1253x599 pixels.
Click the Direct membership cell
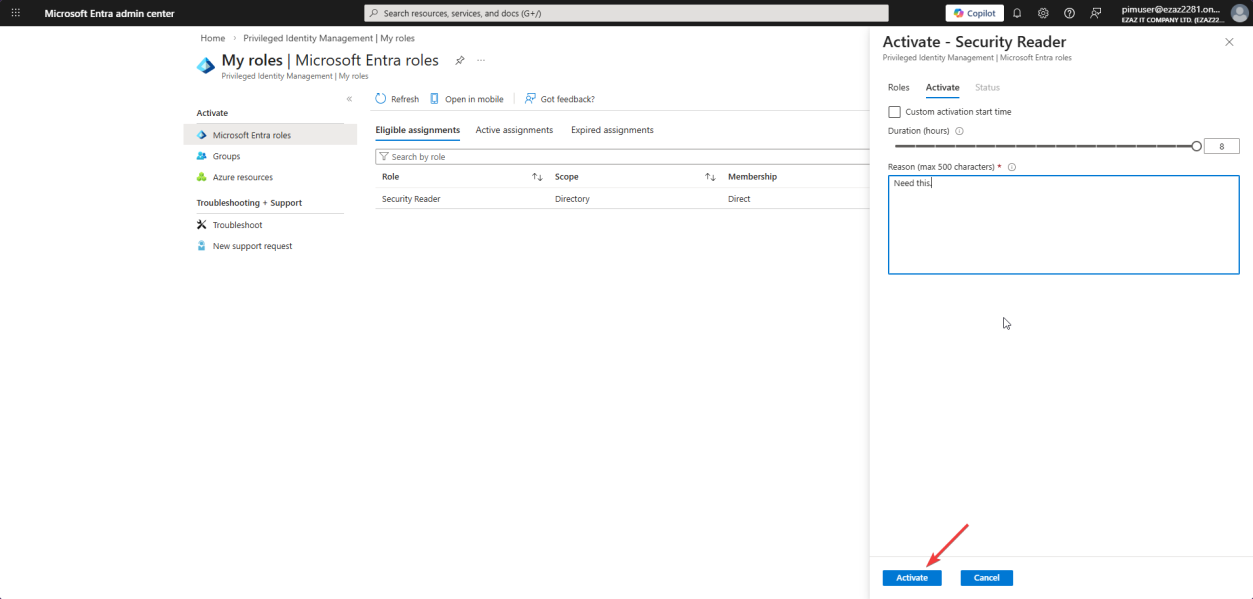[x=739, y=199]
